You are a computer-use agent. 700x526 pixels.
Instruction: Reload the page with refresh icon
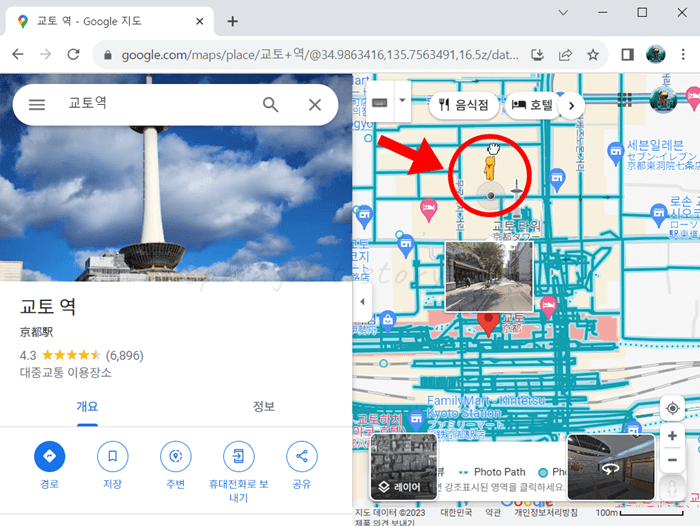[74, 54]
